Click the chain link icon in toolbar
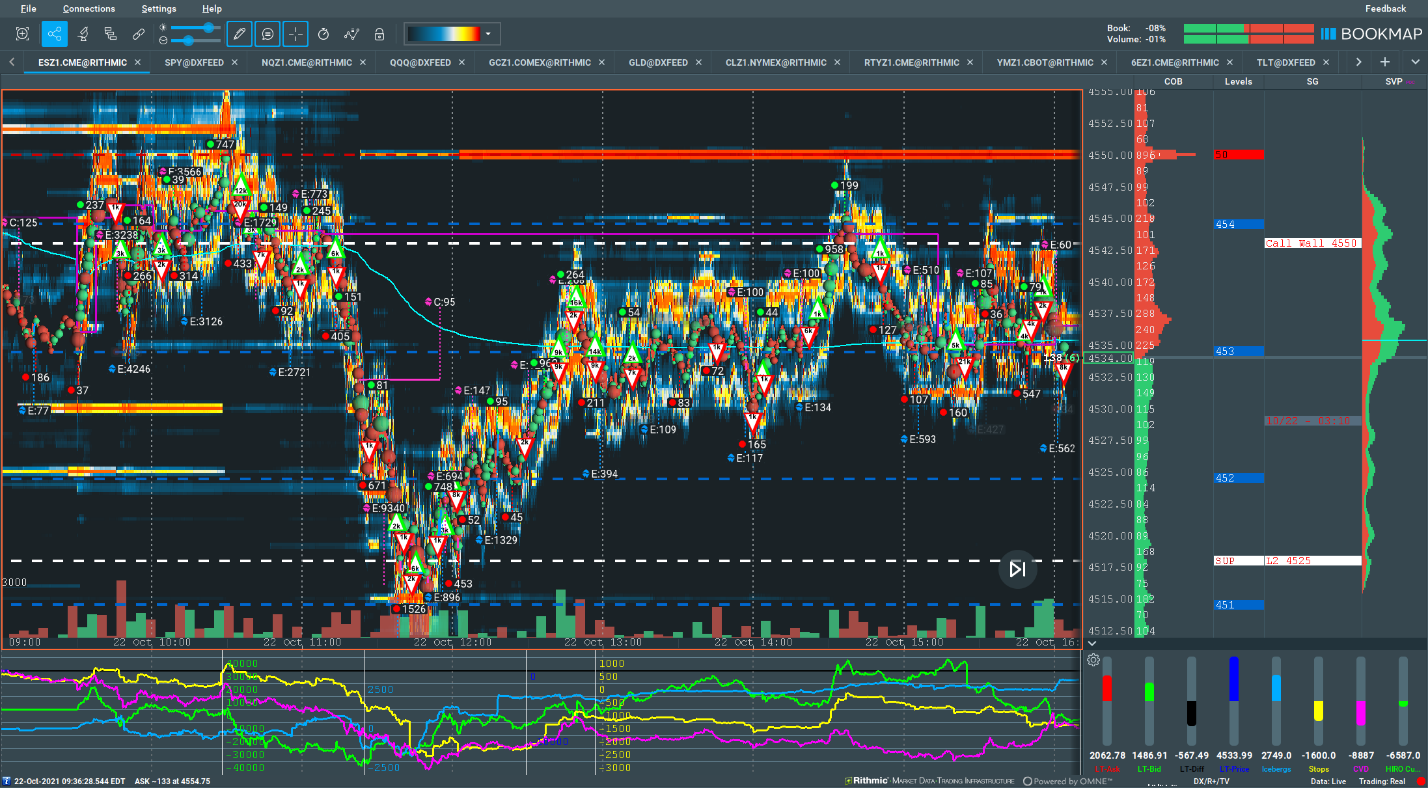 (x=138, y=33)
